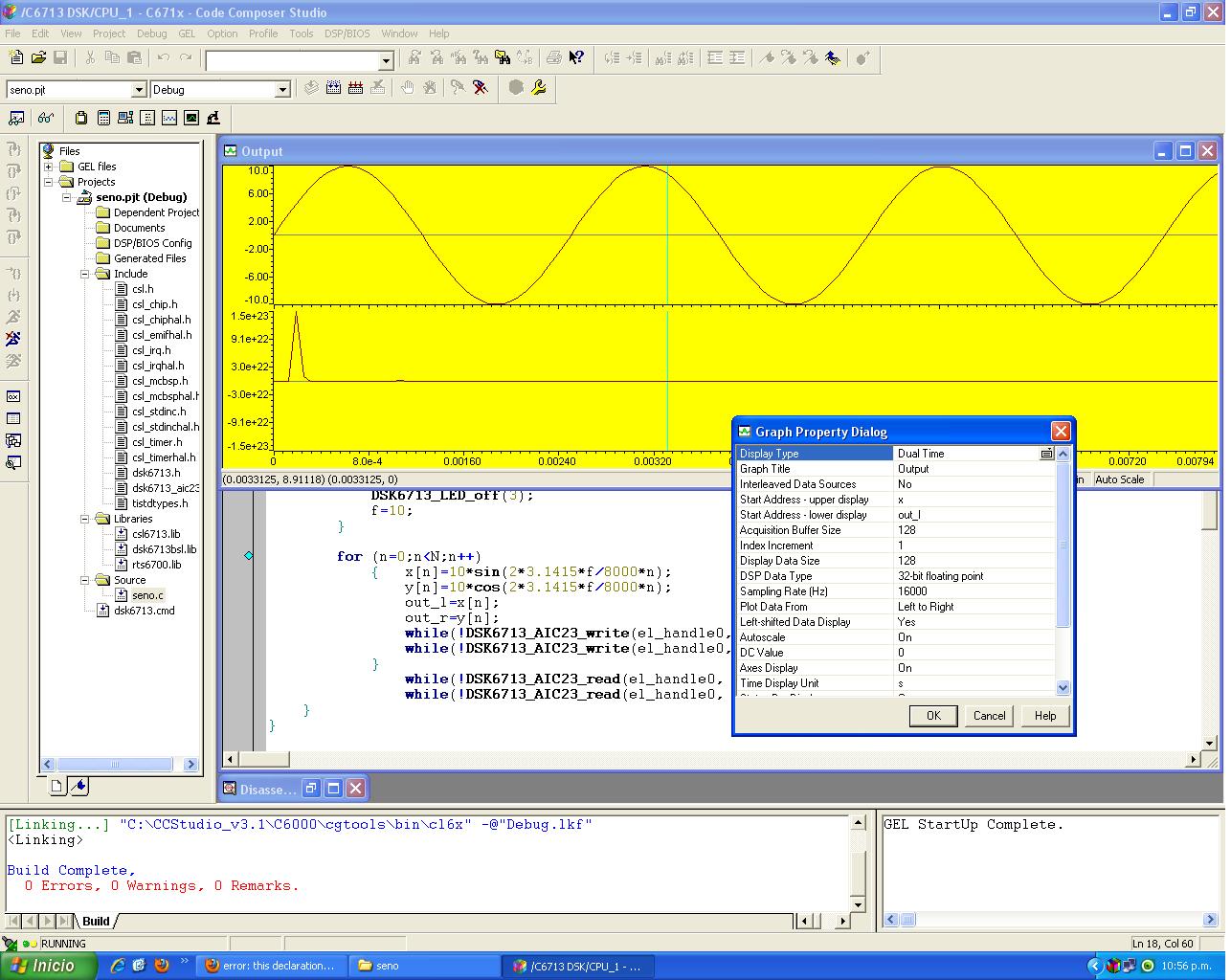Click the edit bookmarks blue flag icon
Viewport: 1231px width, 980px height.
pos(833,58)
